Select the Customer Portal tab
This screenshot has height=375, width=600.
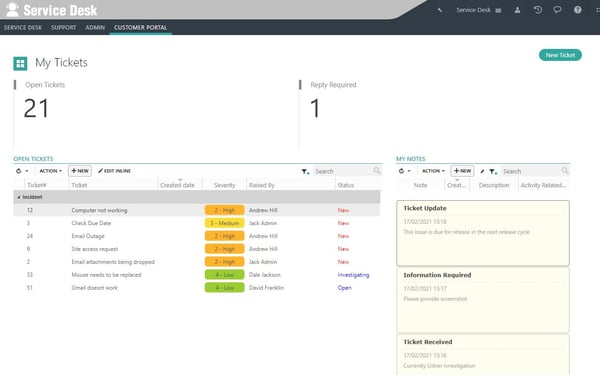(x=140, y=28)
